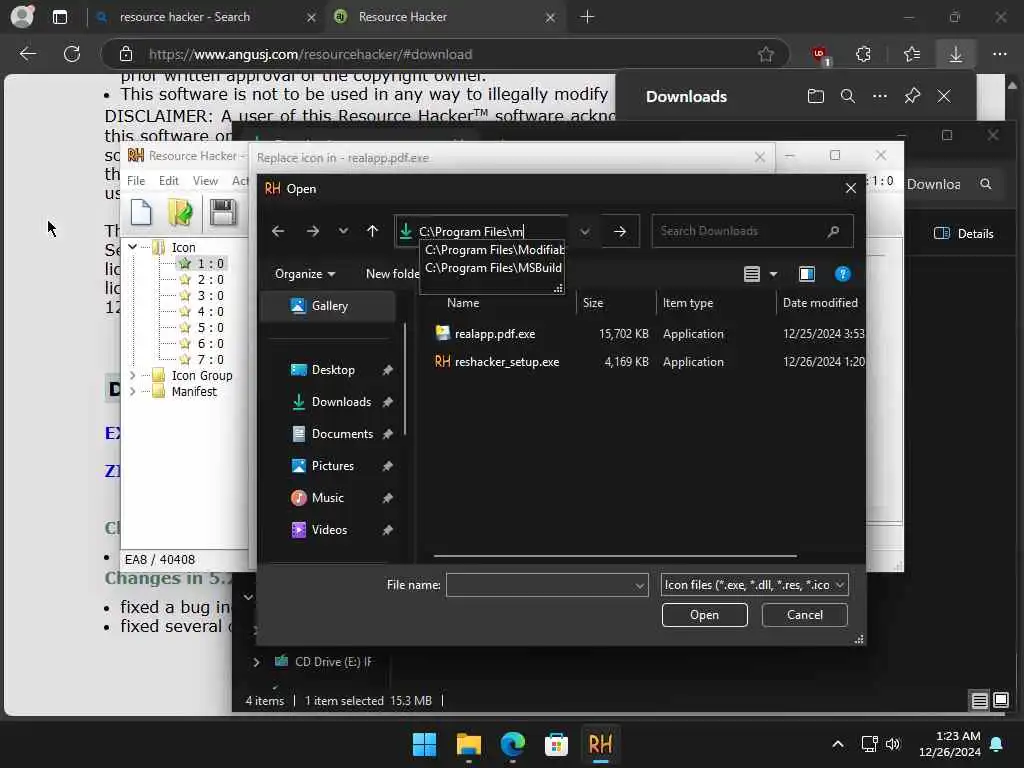Viewport: 1024px width, 768px height.
Task: Open Documents in the navigation pane
Action: point(342,434)
